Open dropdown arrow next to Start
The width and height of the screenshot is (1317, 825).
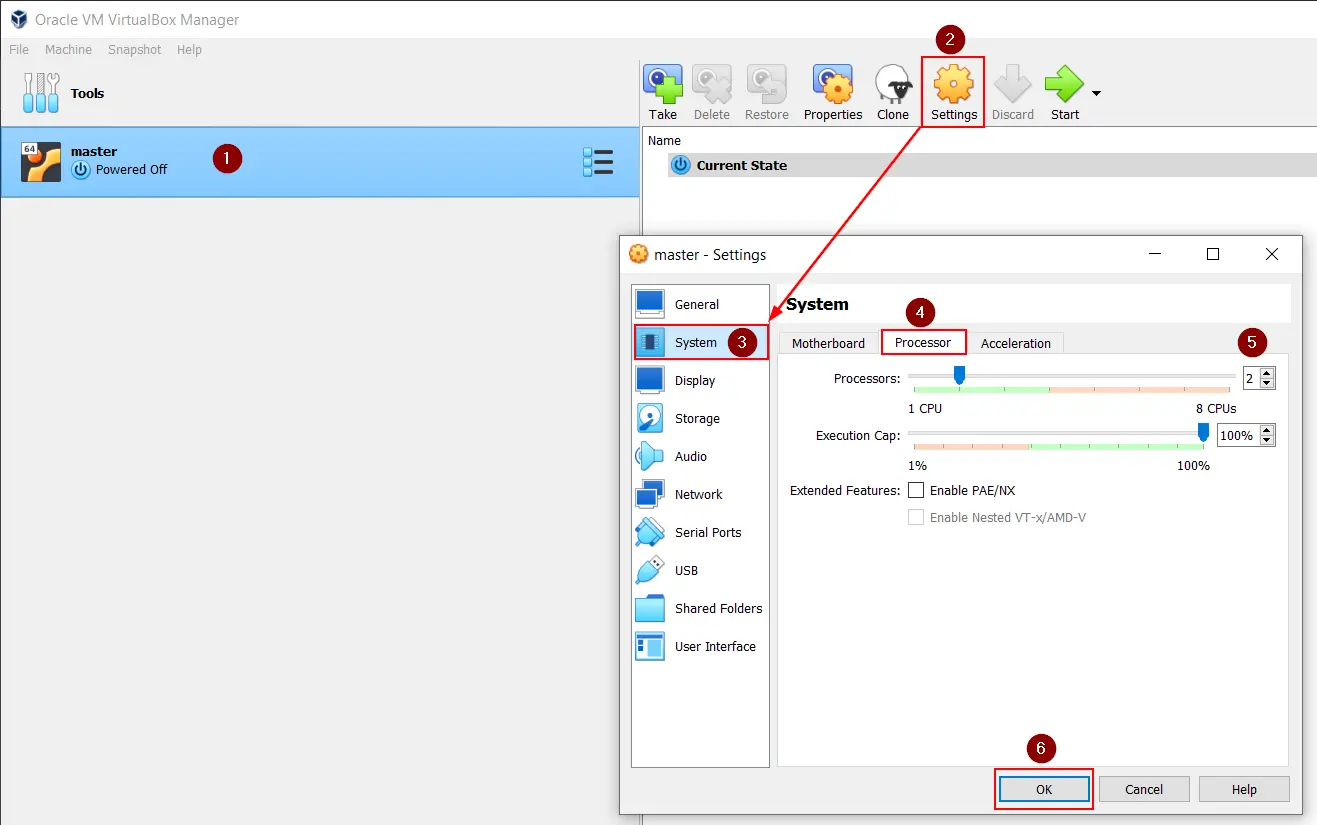tap(1096, 94)
